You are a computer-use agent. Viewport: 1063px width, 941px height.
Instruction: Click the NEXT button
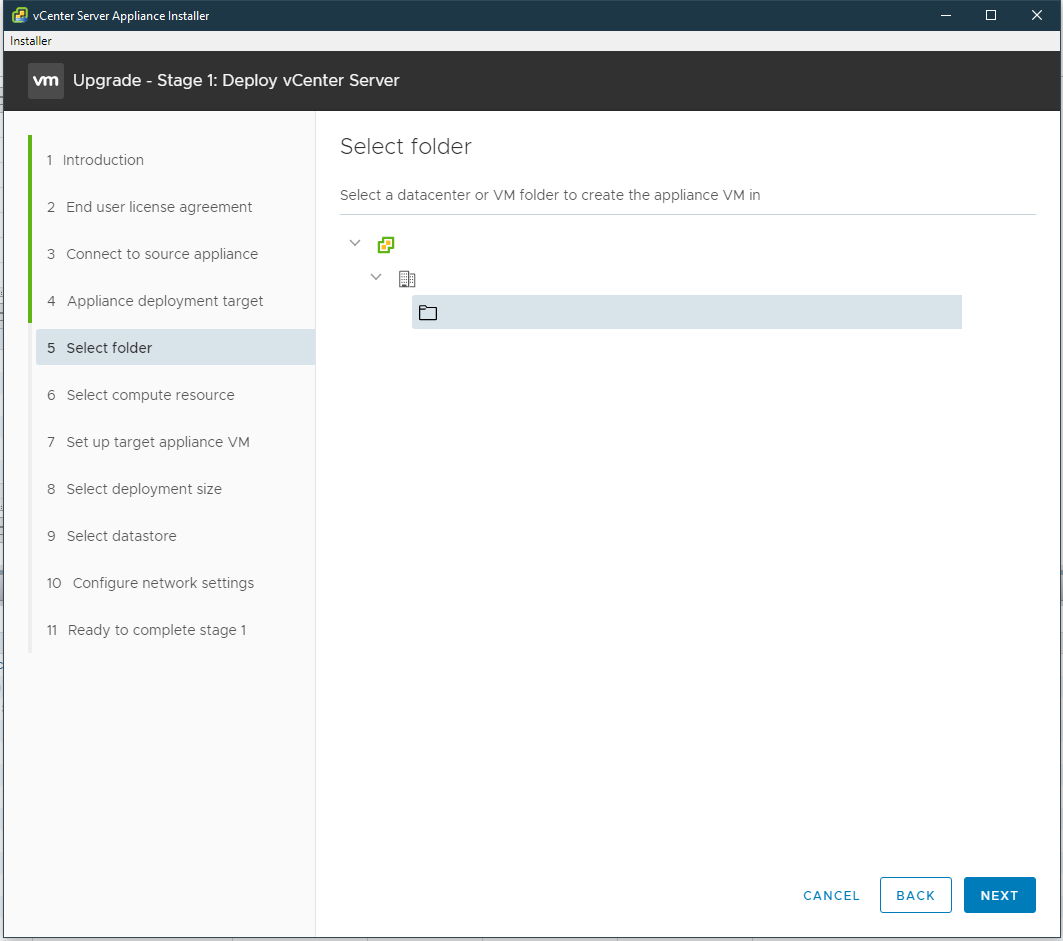(x=999, y=895)
